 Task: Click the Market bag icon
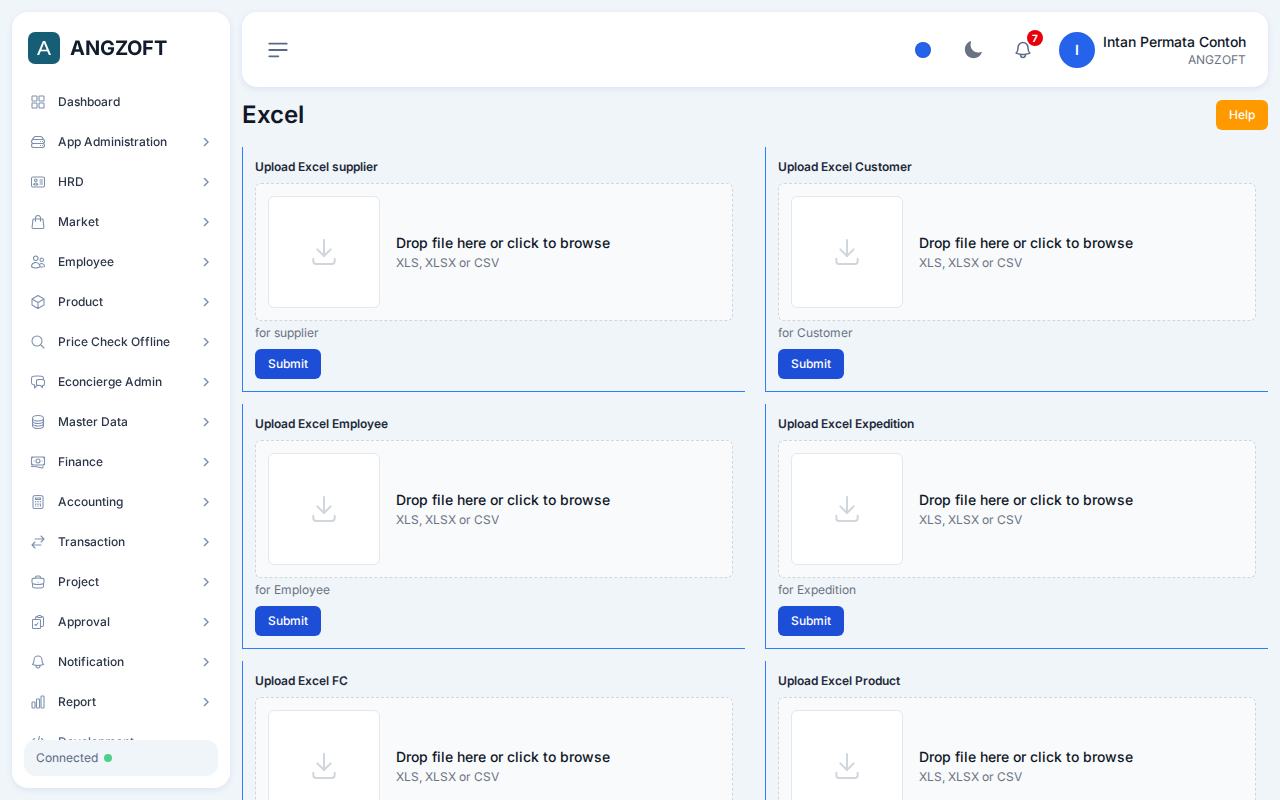click(38, 222)
